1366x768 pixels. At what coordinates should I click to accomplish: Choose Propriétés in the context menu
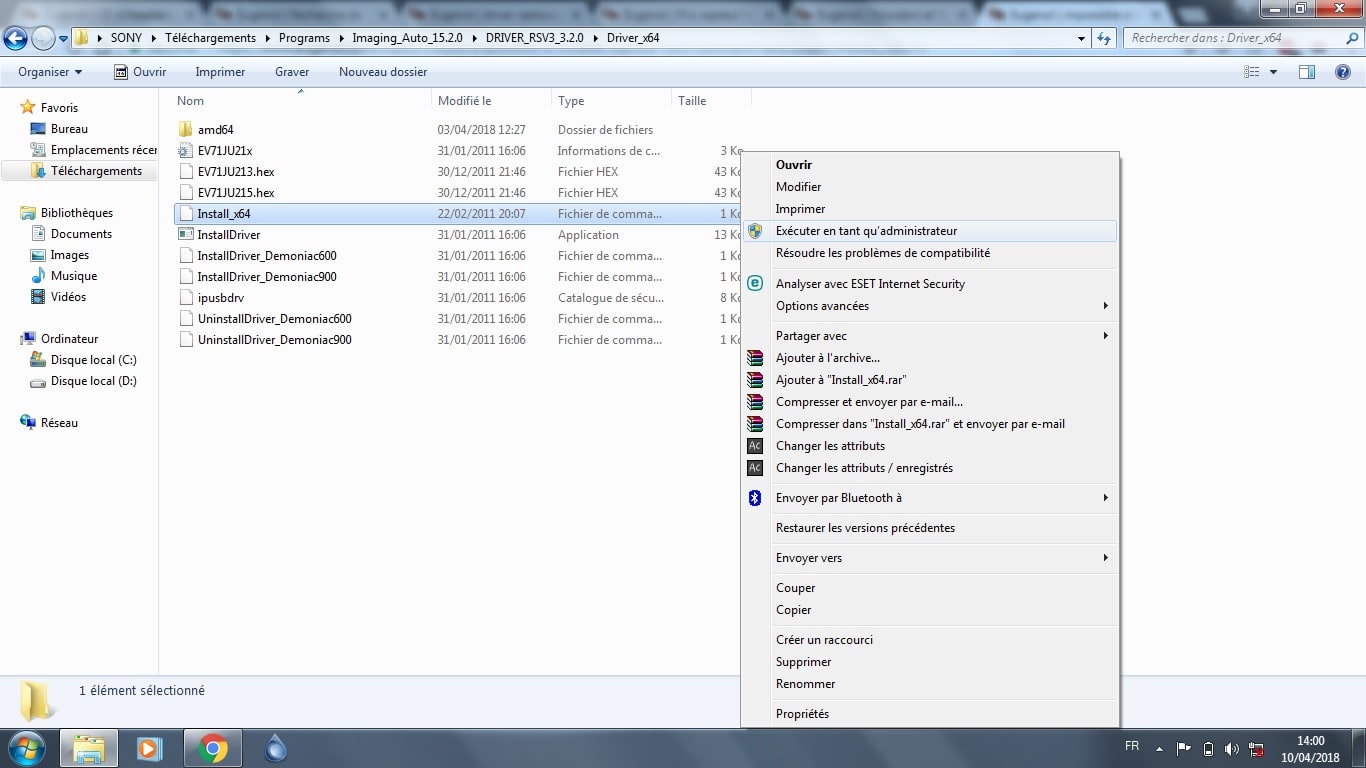pos(802,714)
